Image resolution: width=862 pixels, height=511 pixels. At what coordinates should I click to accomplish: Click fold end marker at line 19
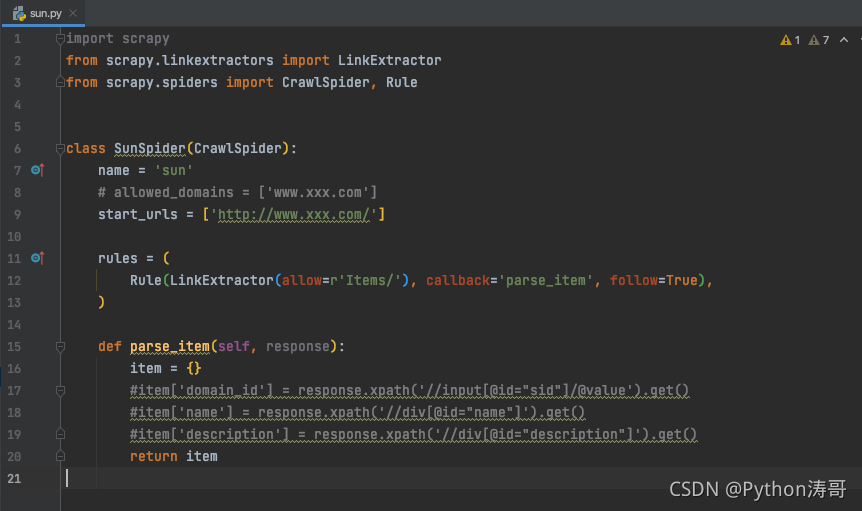(x=60, y=434)
